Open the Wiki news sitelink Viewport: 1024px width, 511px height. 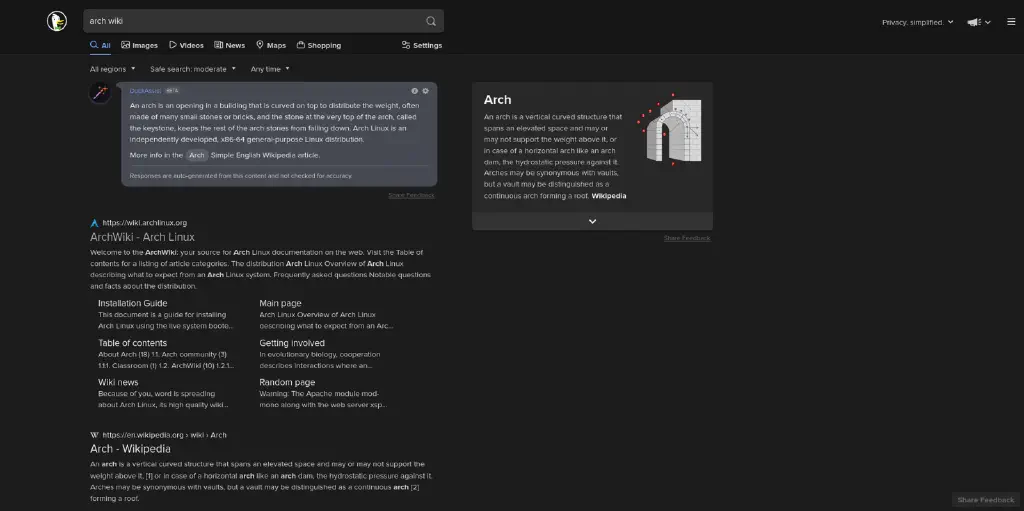[118, 382]
